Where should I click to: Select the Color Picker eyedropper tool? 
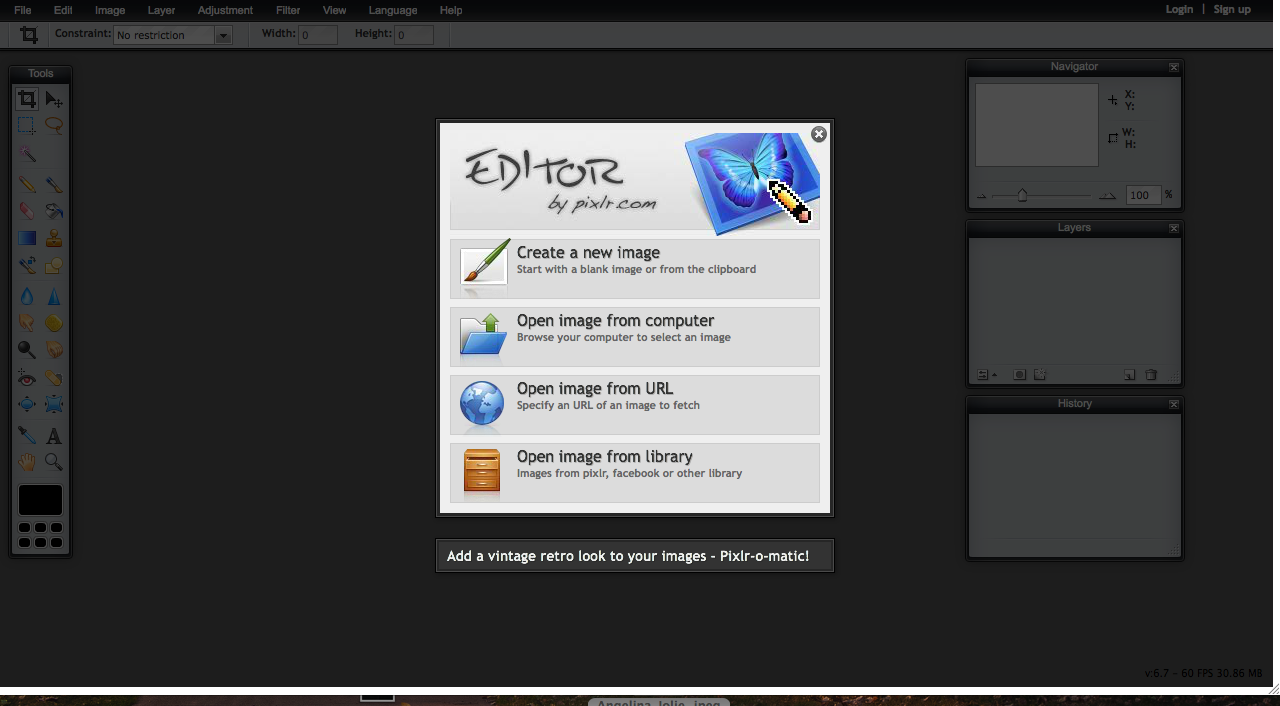click(x=27, y=435)
